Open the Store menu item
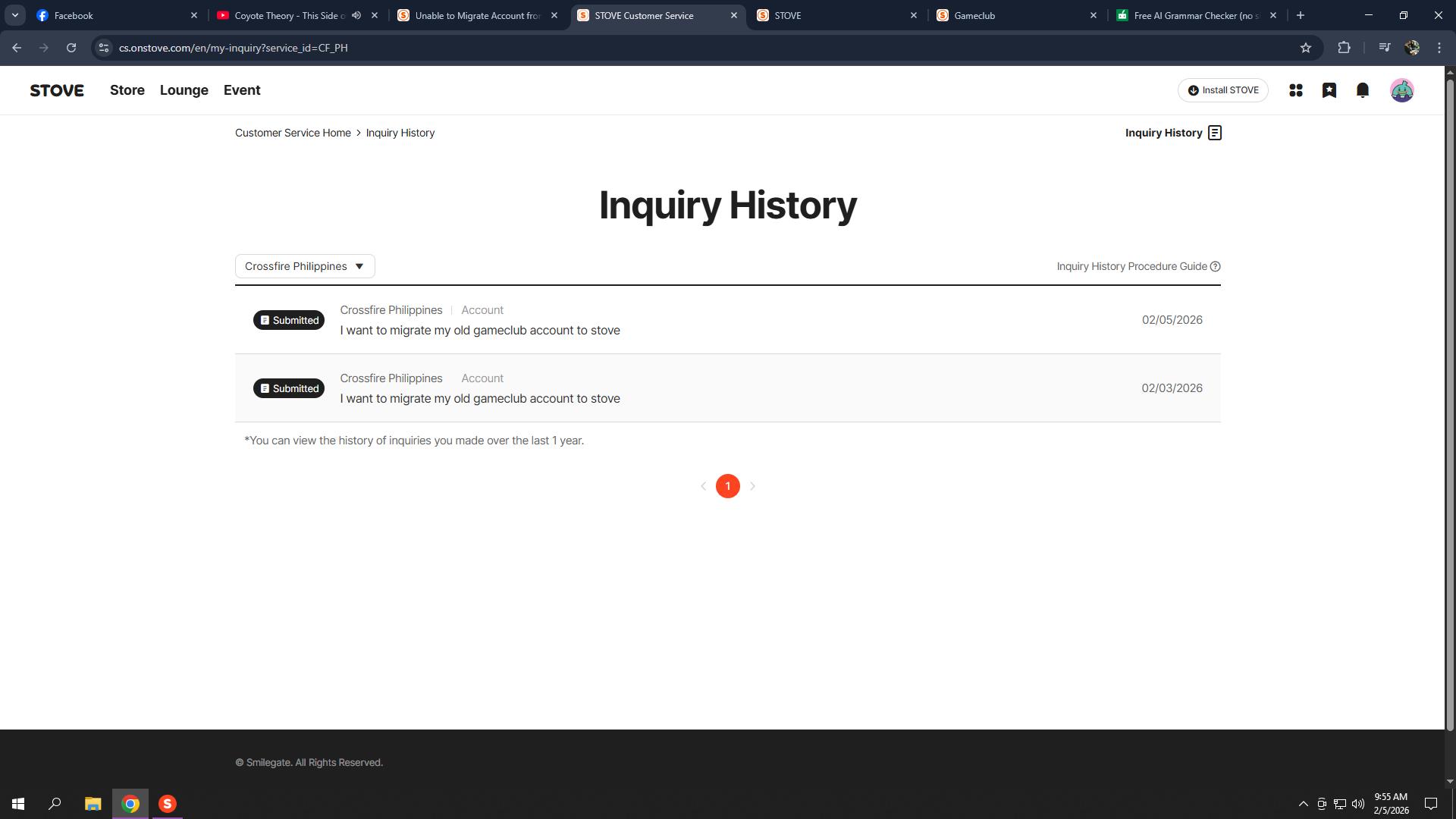The height and width of the screenshot is (819, 1456). pos(127,90)
